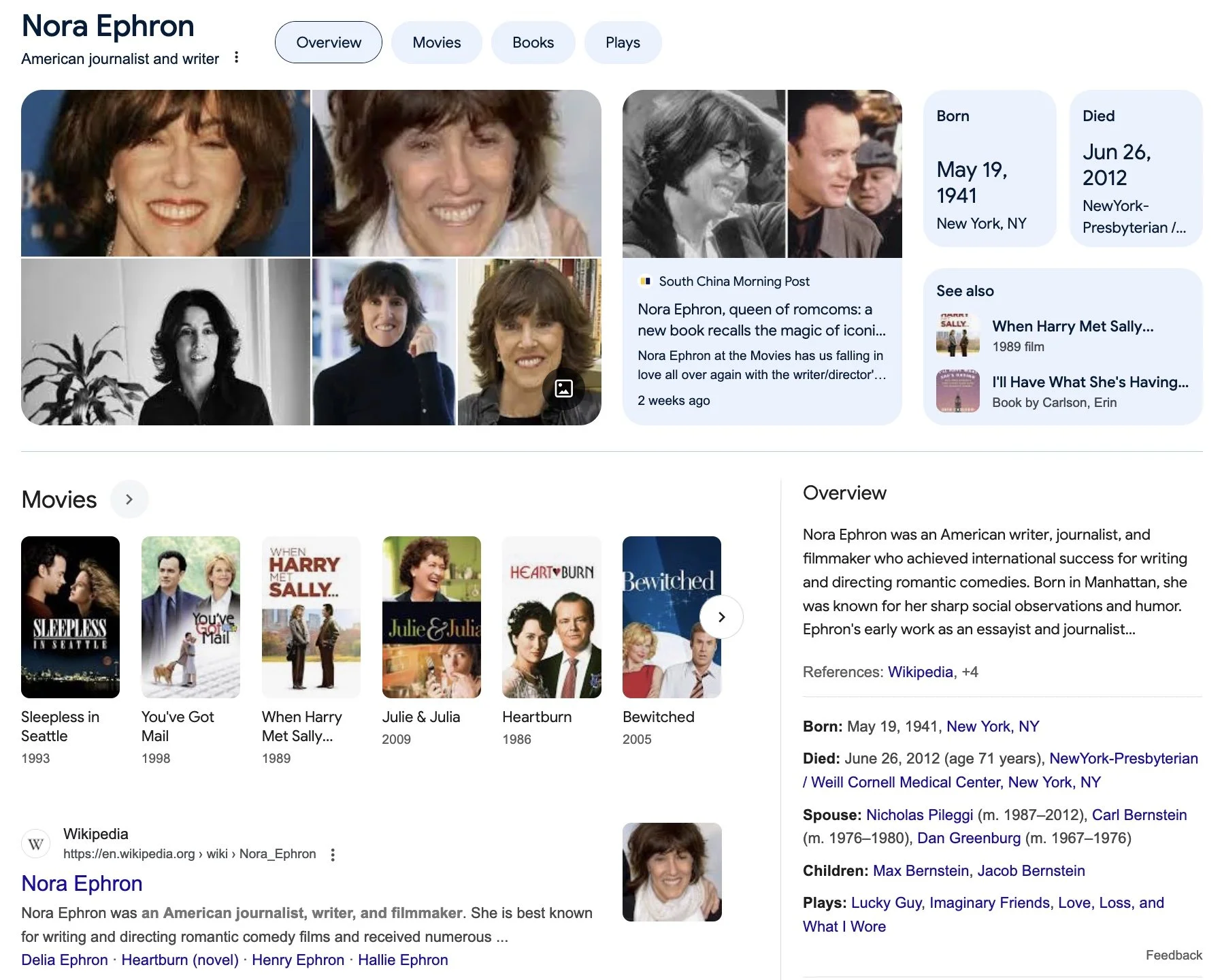Select the Overview tab

329,42
